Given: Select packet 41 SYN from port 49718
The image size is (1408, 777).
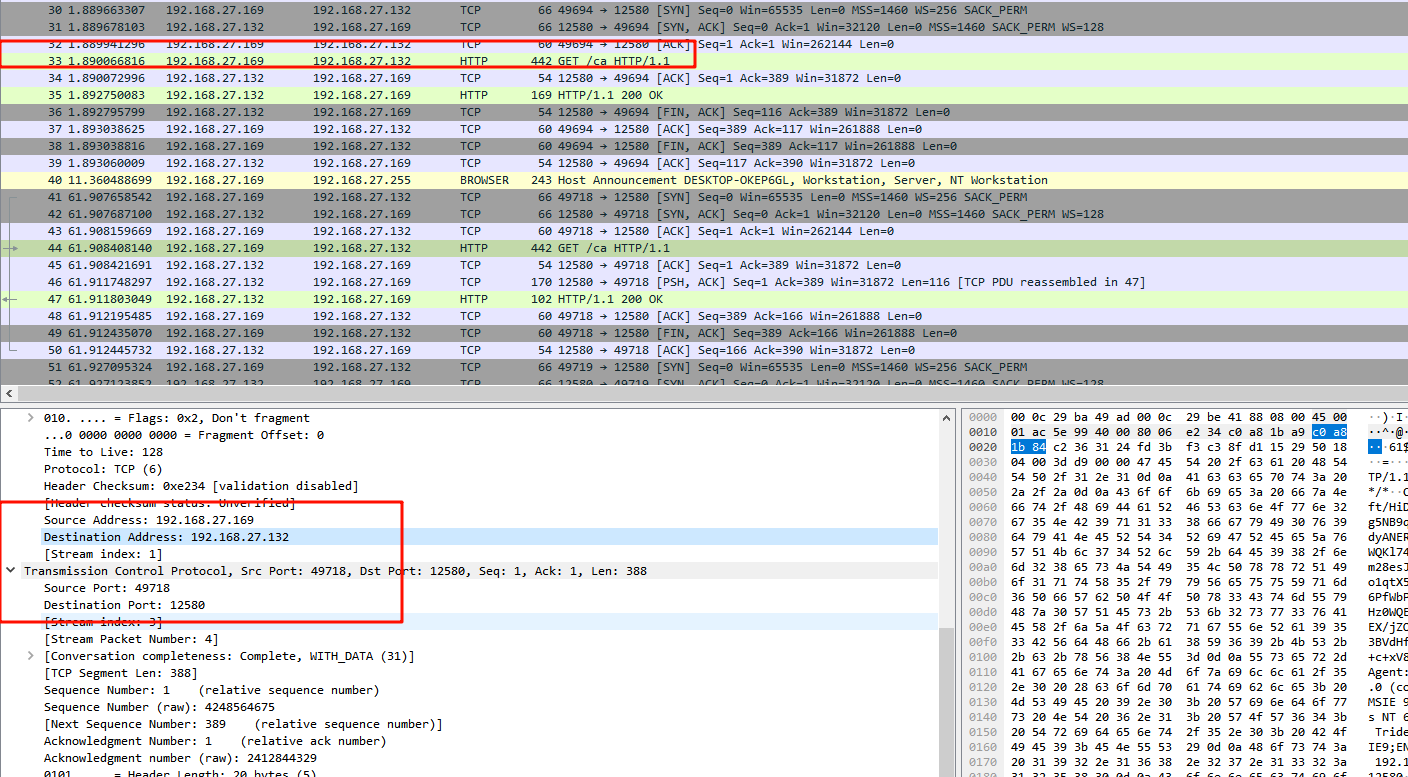Looking at the screenshot, I should pos(704,197).
